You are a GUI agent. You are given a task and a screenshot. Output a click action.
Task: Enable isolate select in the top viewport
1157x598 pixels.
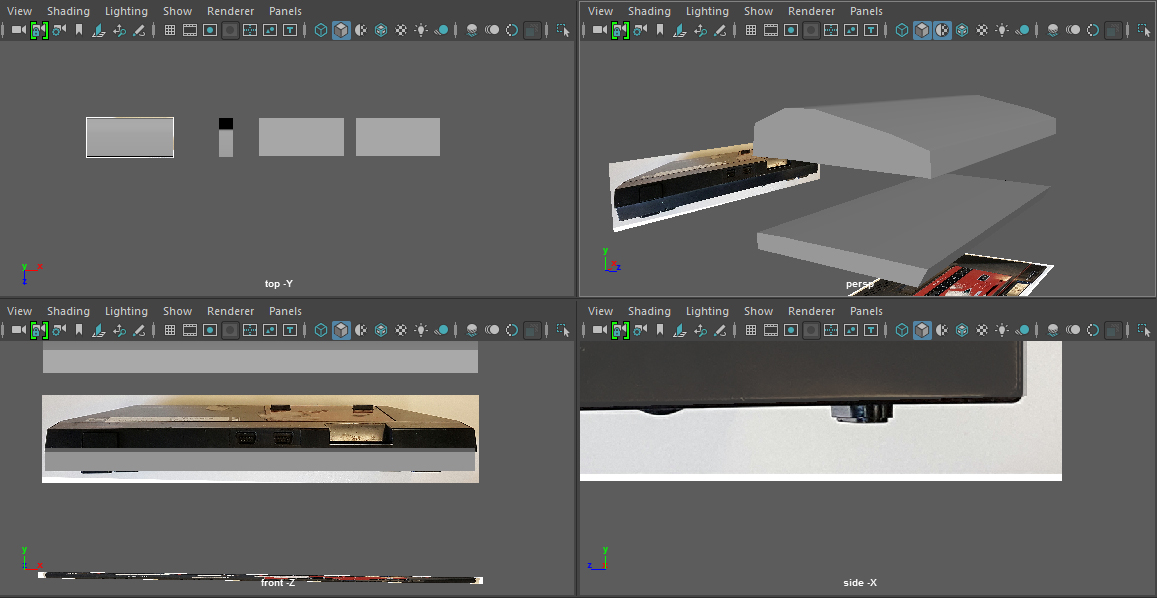(562, 30)
